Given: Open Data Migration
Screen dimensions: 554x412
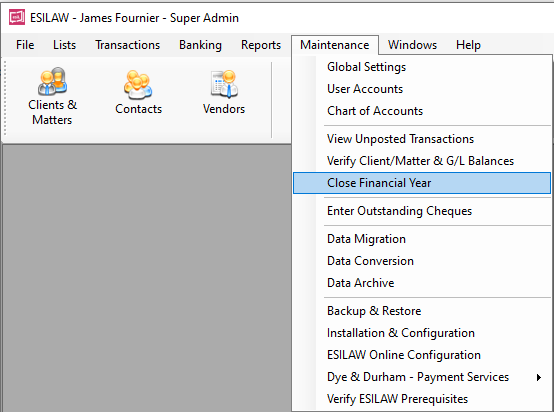Looking at the screenshot, I should (x=422, y=239).
